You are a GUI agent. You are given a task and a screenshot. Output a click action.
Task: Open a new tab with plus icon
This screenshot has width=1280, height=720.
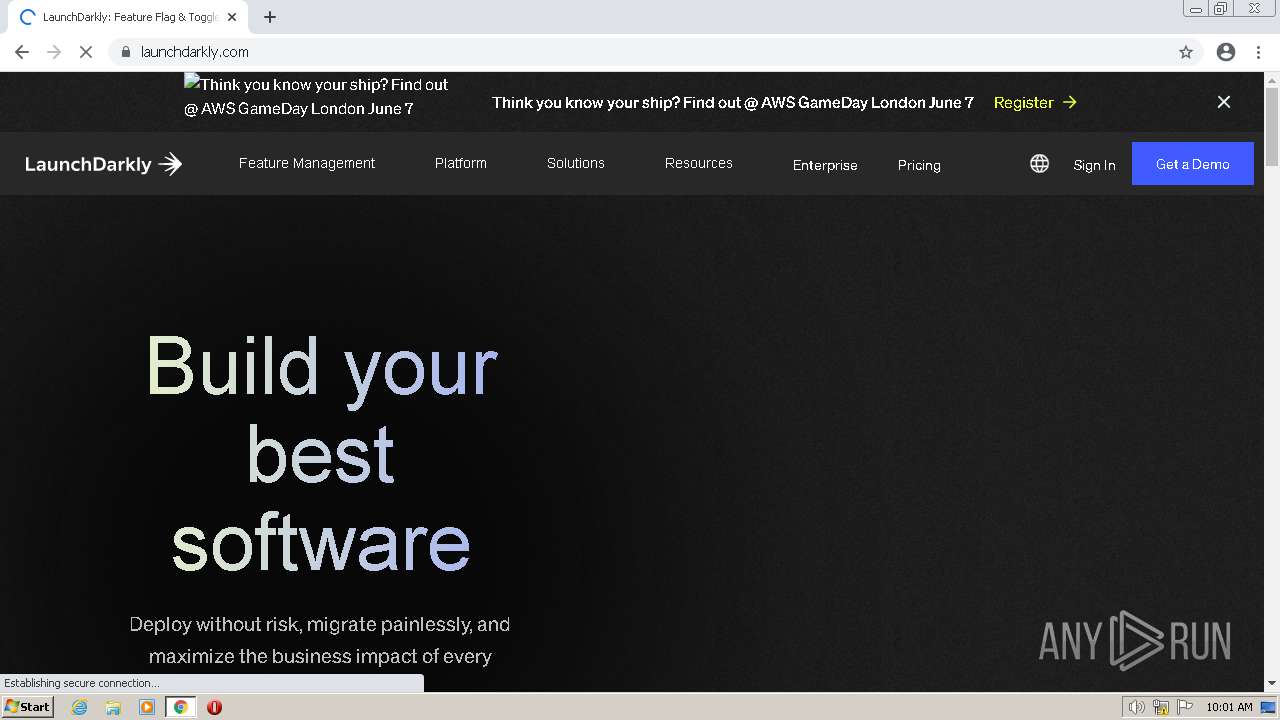pyautogui.click(x=270, y=17)
